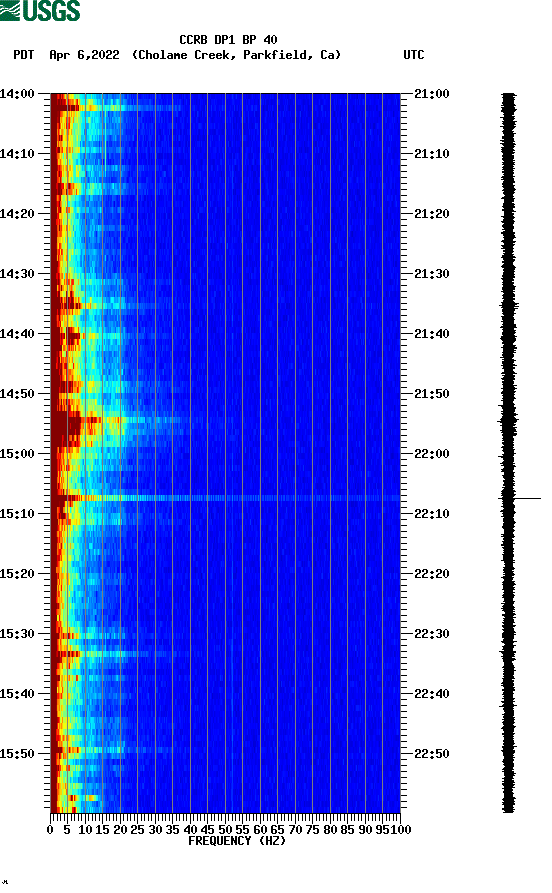
Task: Click the 21:40 UTC time label
Action: pyautogui.click(x=432, y=334)
